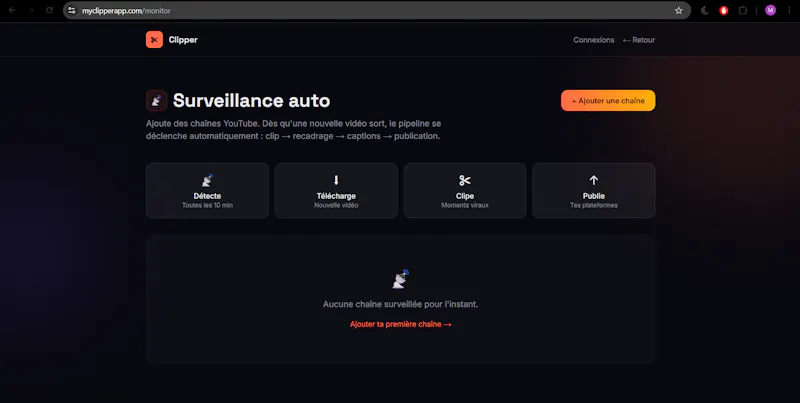The image size is (800, 403).
Task: Reload the page with browser refresh icon
Action: coord(49,10)
